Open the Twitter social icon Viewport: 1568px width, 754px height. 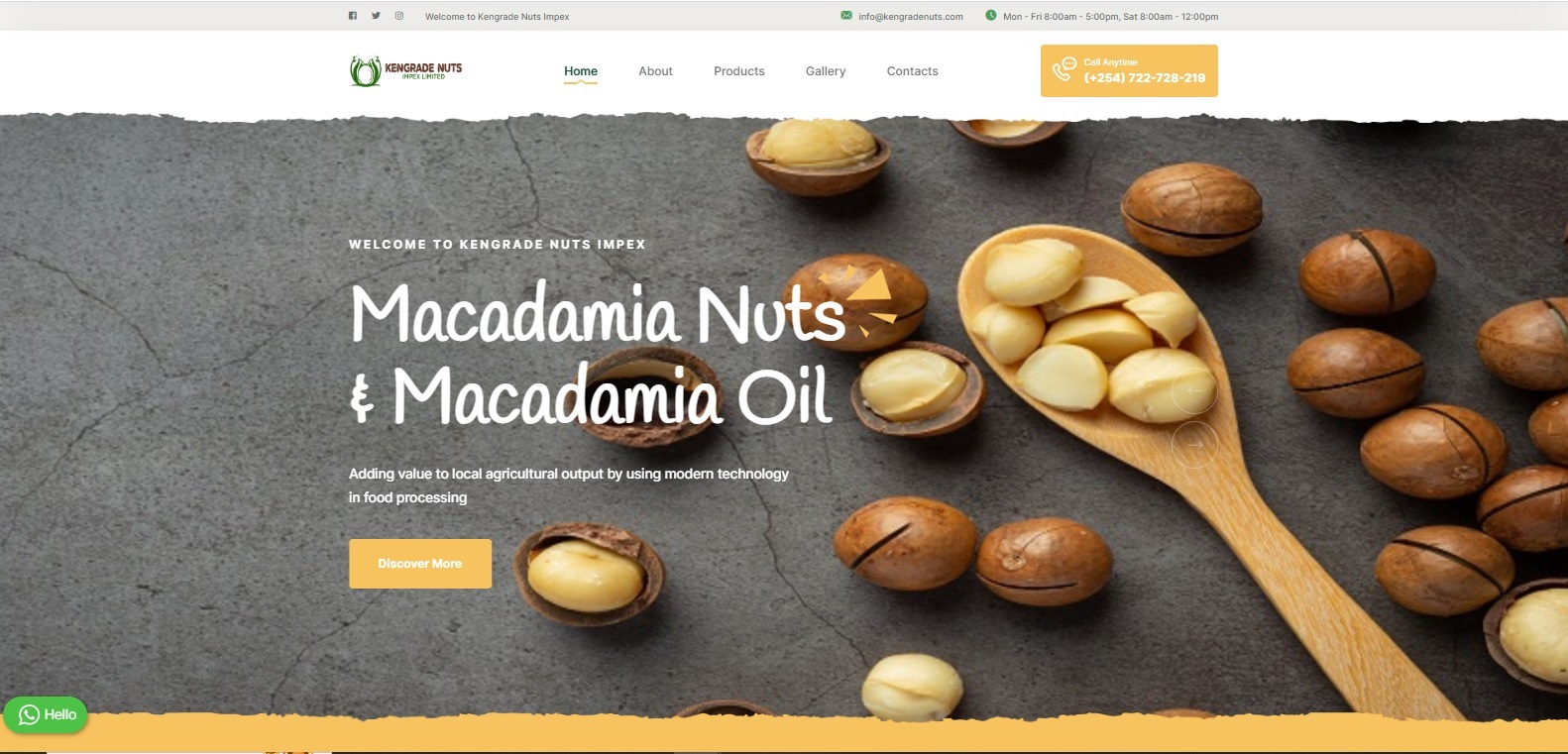pyautogui.click(x=376, y=16)
